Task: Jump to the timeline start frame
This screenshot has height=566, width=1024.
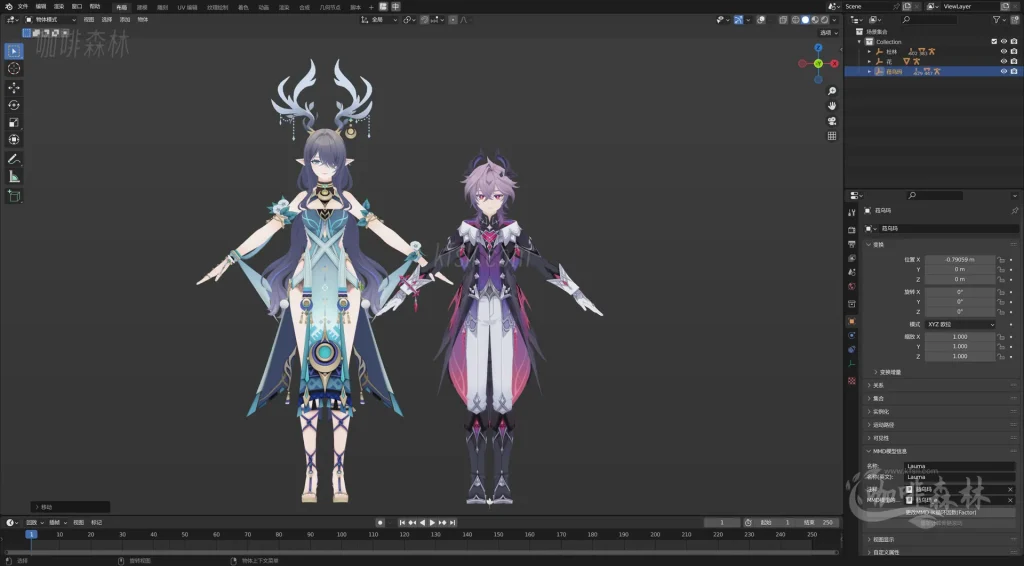Action: pos(402,523)
